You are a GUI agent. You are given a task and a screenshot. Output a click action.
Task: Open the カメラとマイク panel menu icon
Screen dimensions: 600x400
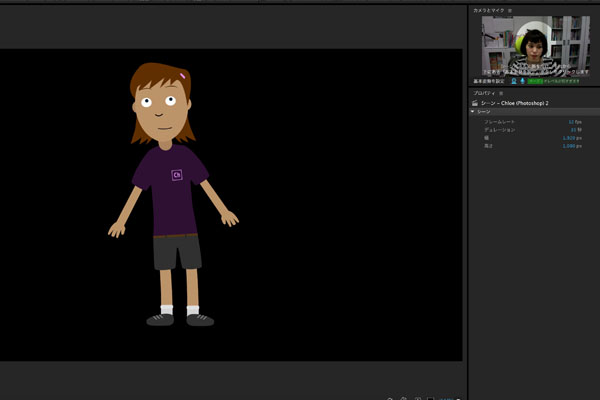(x=510, y=11)
